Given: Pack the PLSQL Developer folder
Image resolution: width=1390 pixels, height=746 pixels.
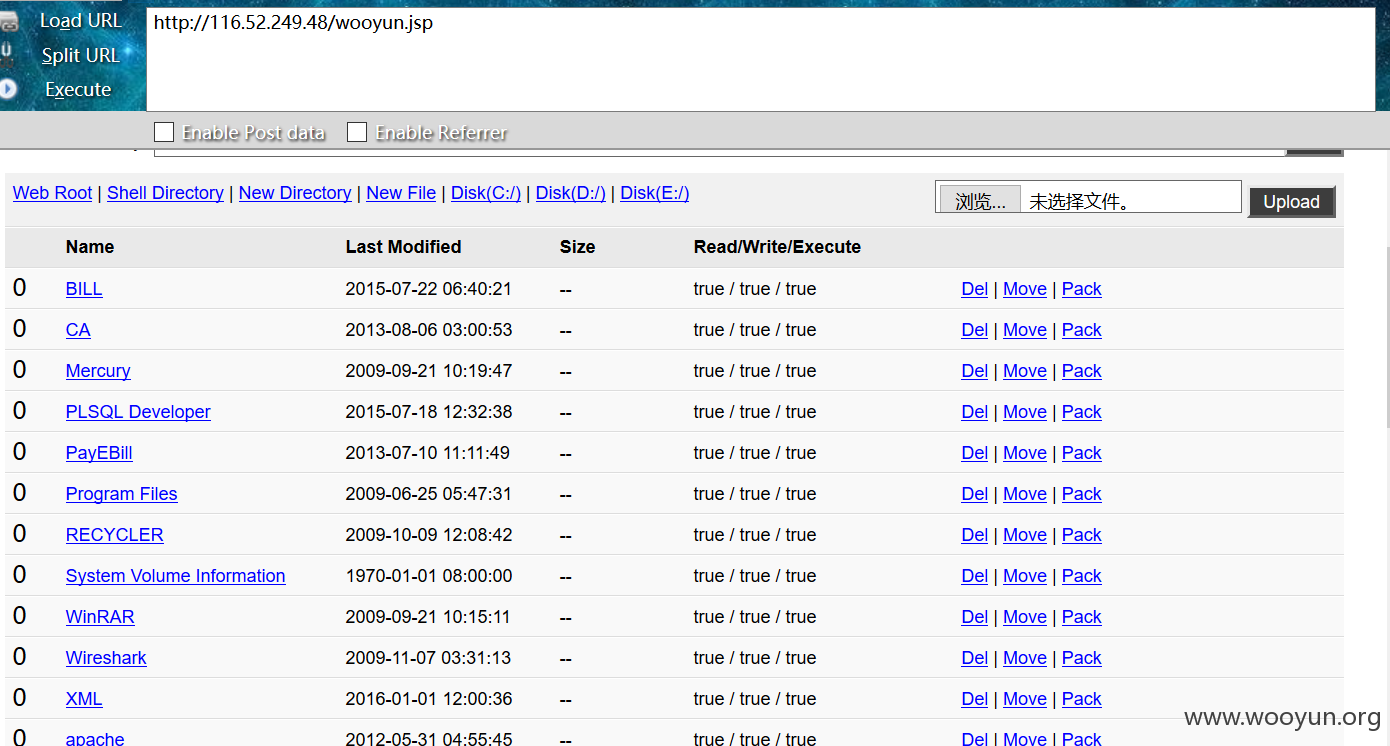Looking at the screenshot, I should 1082,412.
